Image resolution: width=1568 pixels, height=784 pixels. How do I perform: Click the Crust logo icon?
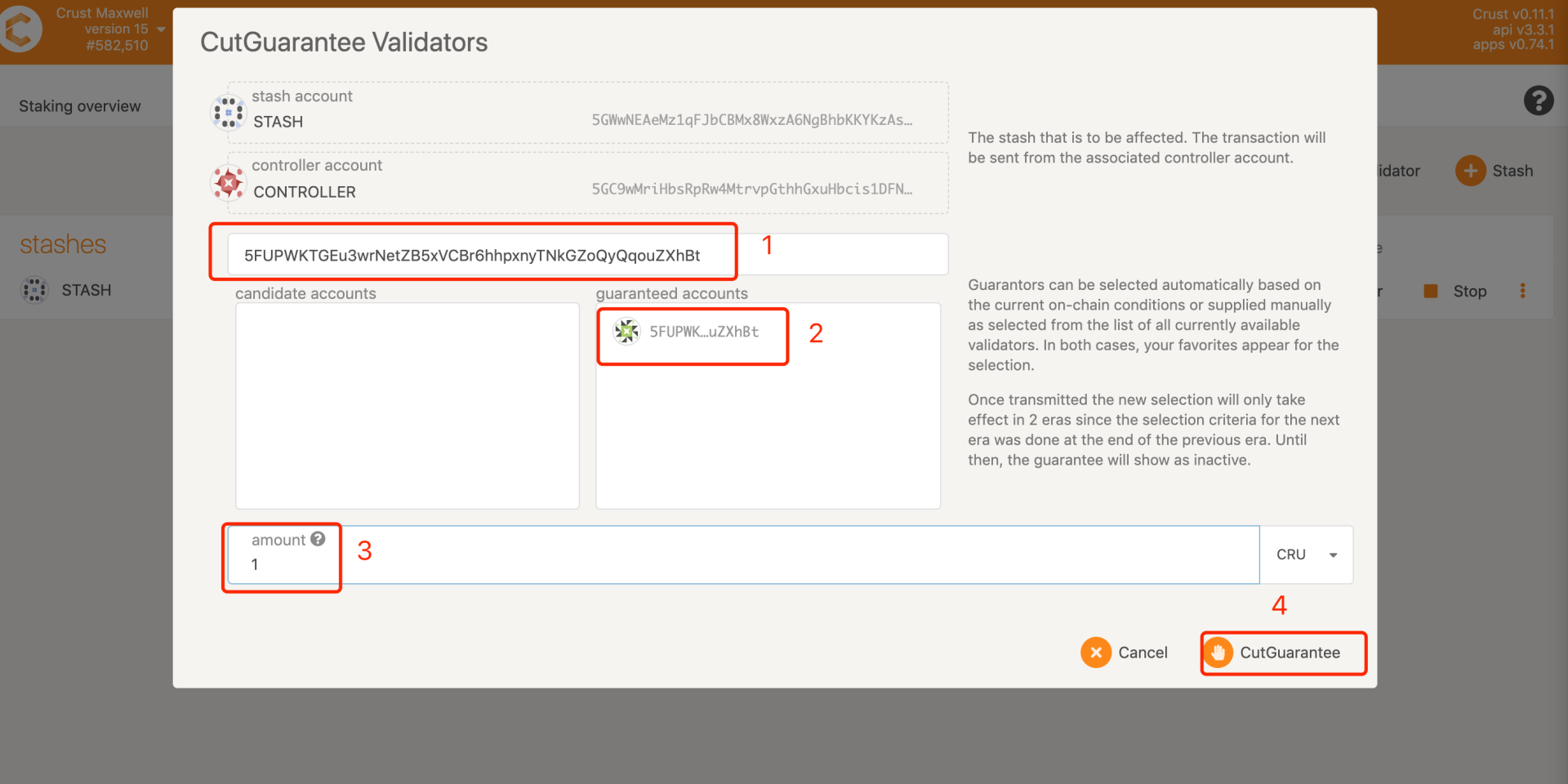point(20,29)
